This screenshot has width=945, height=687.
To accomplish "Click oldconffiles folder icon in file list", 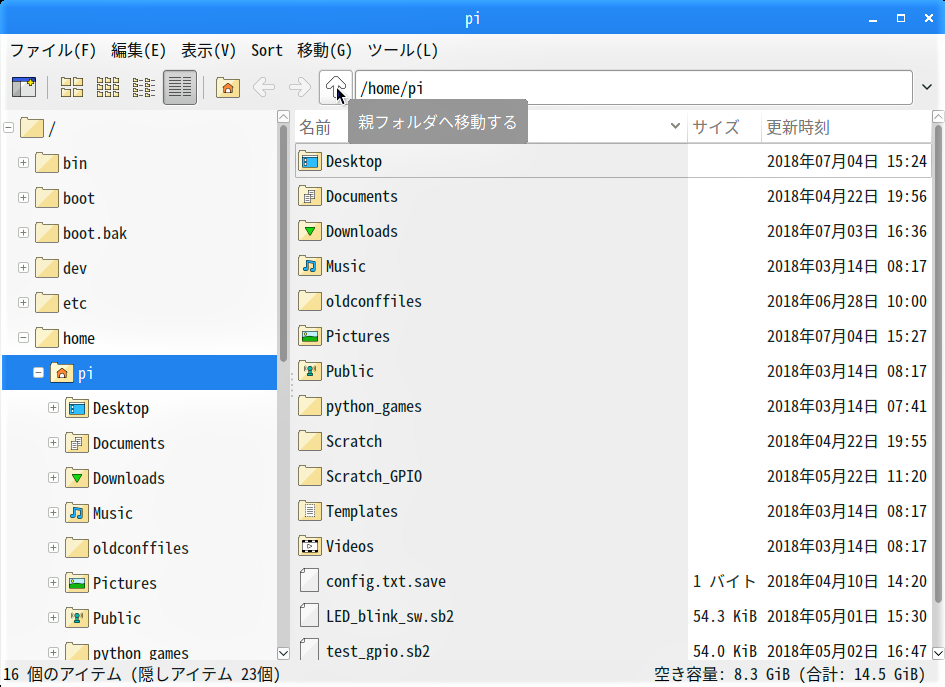I will [x=310, y=301].
